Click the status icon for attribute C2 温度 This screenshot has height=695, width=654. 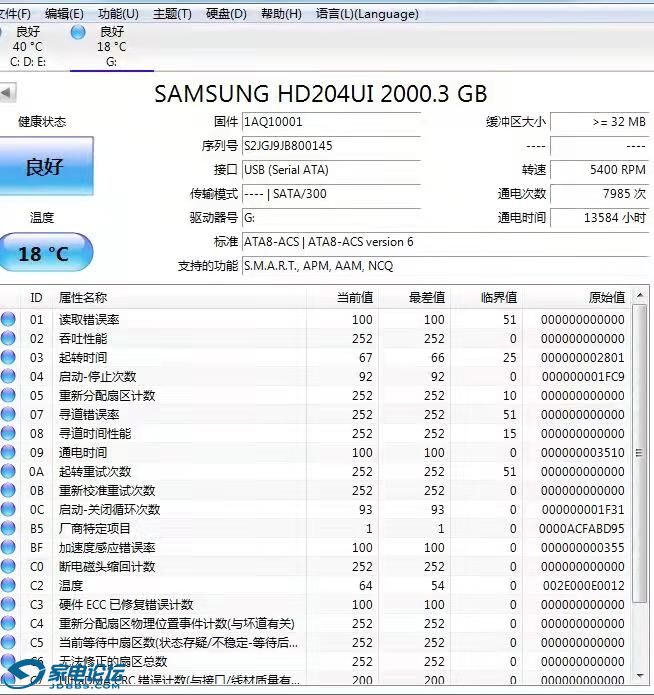tap(8, 586)
